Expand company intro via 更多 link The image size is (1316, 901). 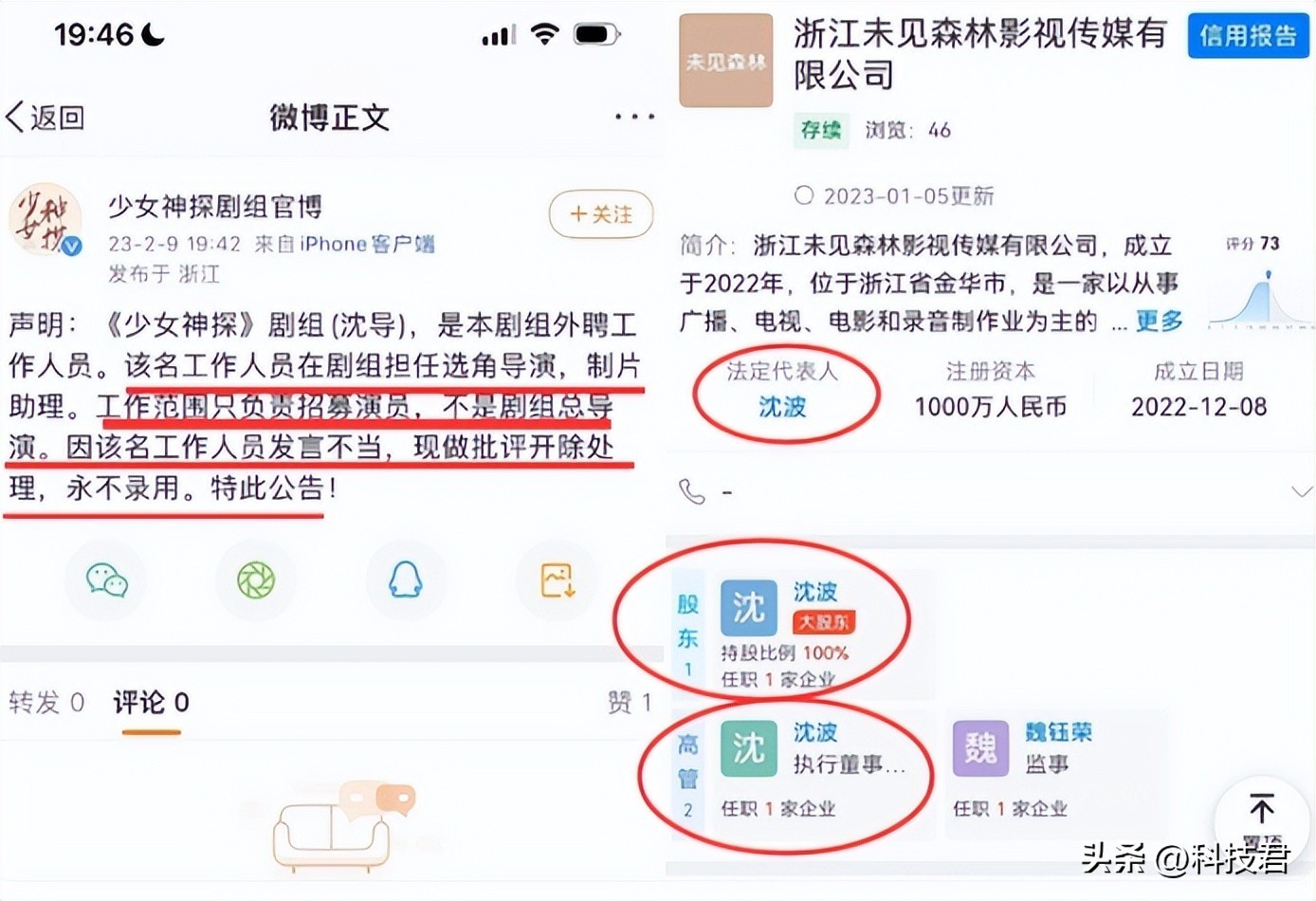(1160, 322)
